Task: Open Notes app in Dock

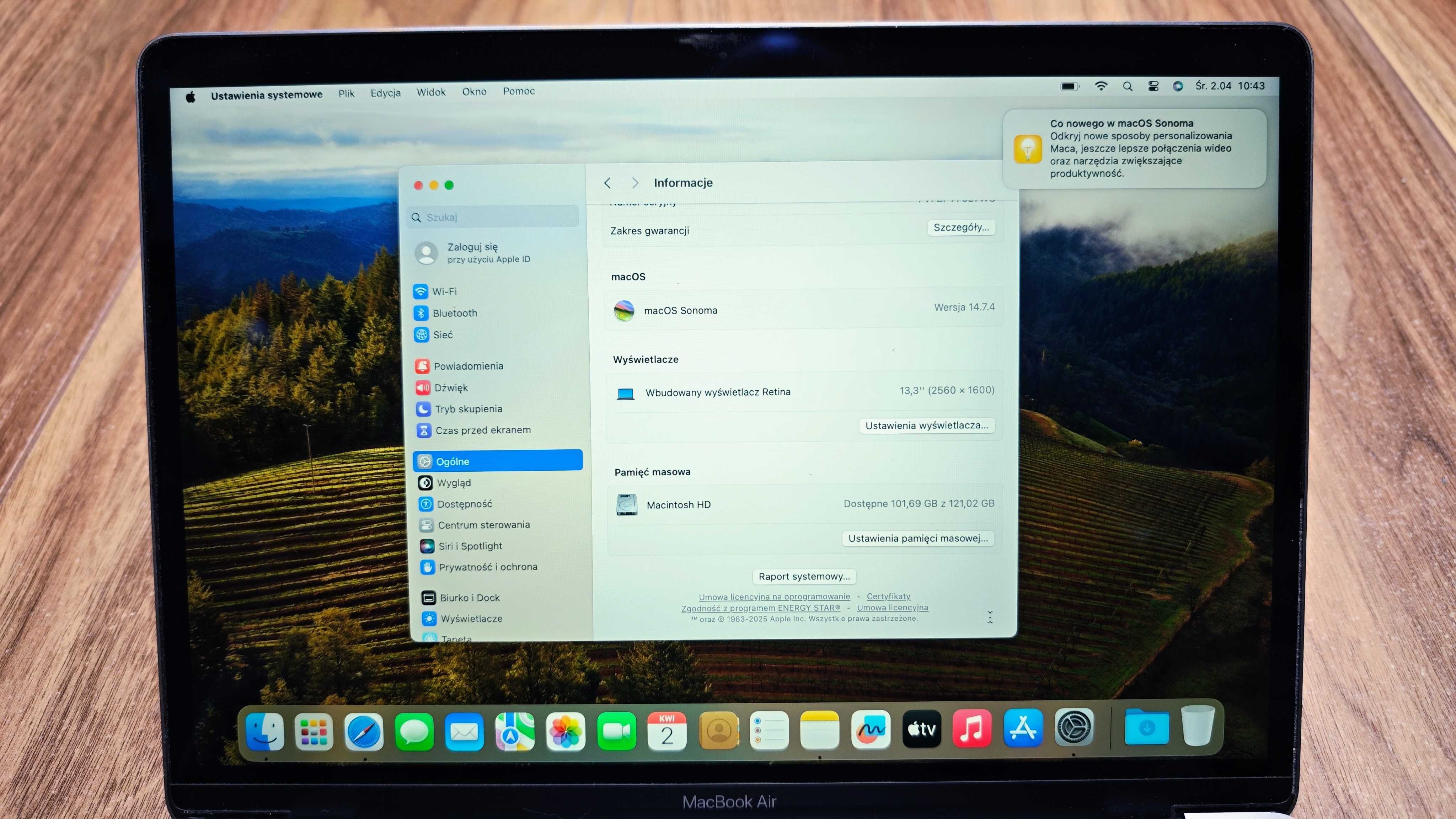Action: coord(820,730)
